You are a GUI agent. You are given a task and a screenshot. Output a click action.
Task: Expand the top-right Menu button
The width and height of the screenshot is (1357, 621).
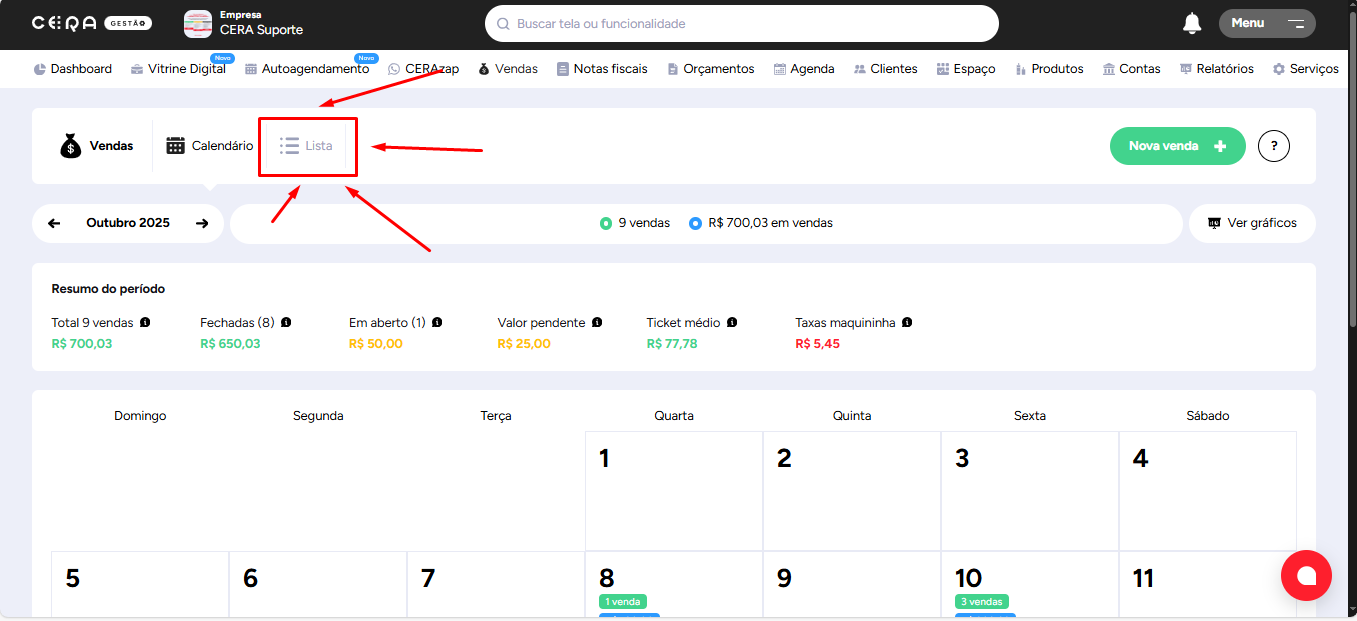pos(1266,23)
